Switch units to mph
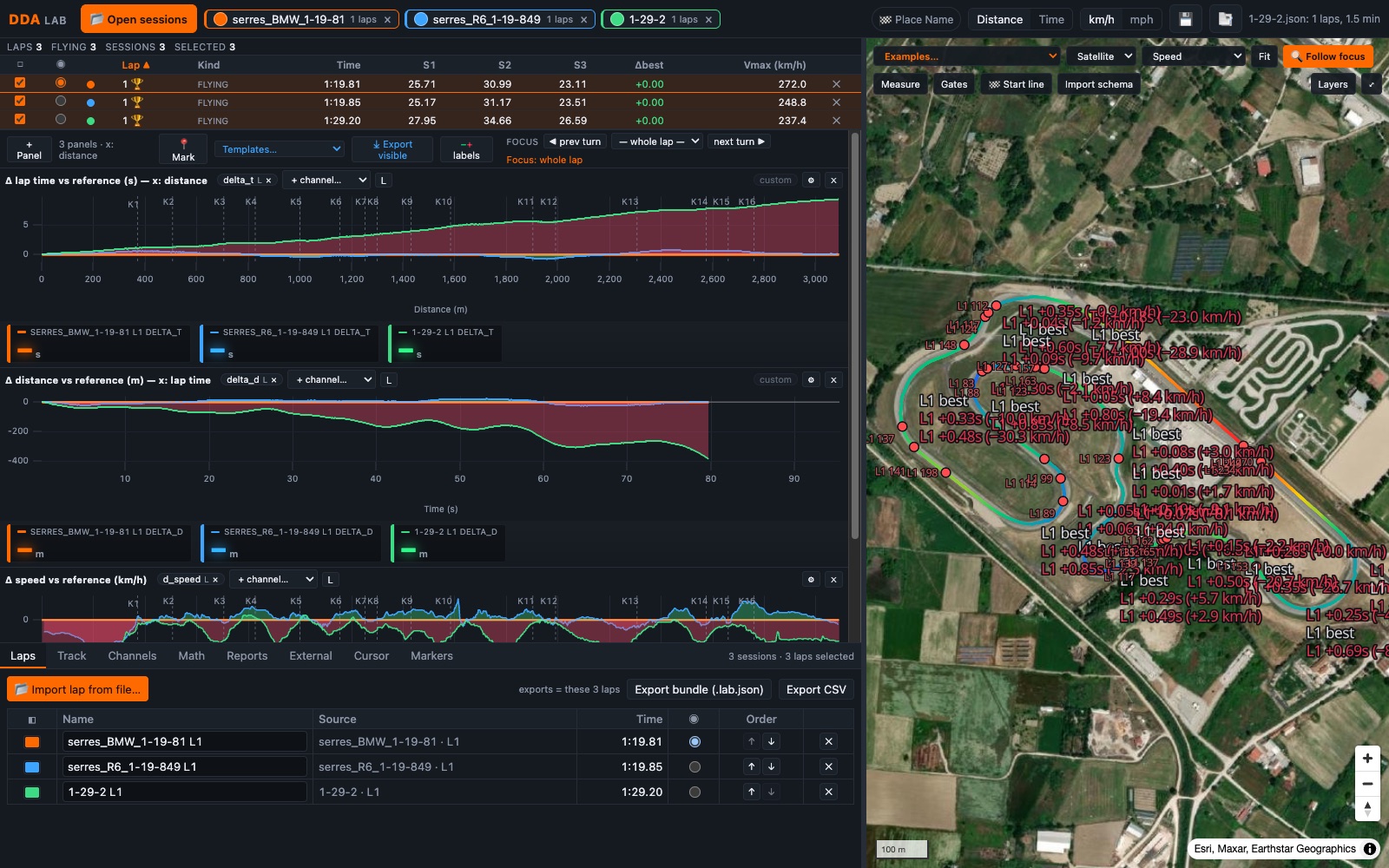This screenshot has width=1389, height=868. coord(1142,19)
